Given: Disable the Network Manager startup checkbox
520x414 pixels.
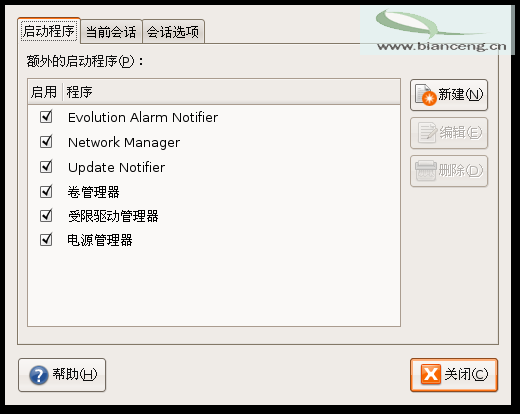Looking at the screenshot, I should (46, 142).
